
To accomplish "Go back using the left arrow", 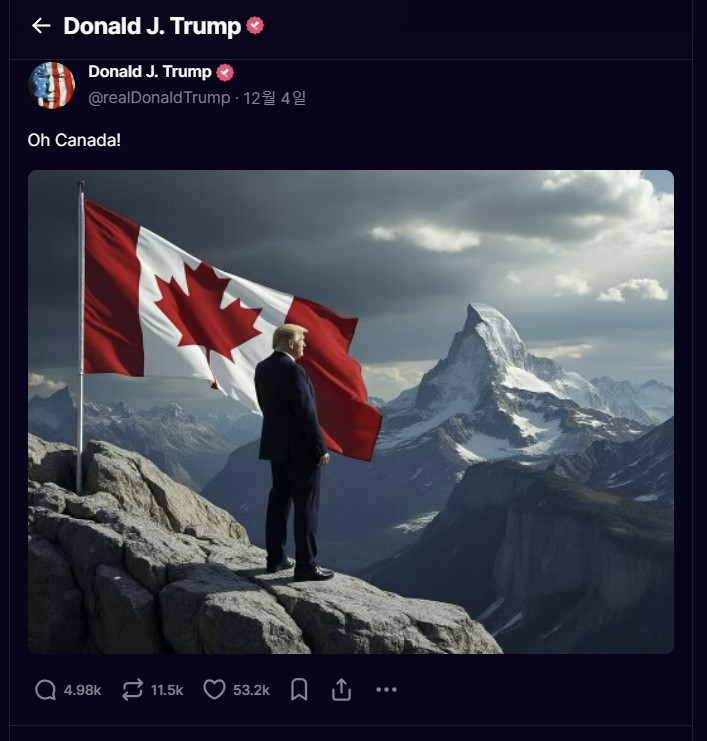I will 40,26.
